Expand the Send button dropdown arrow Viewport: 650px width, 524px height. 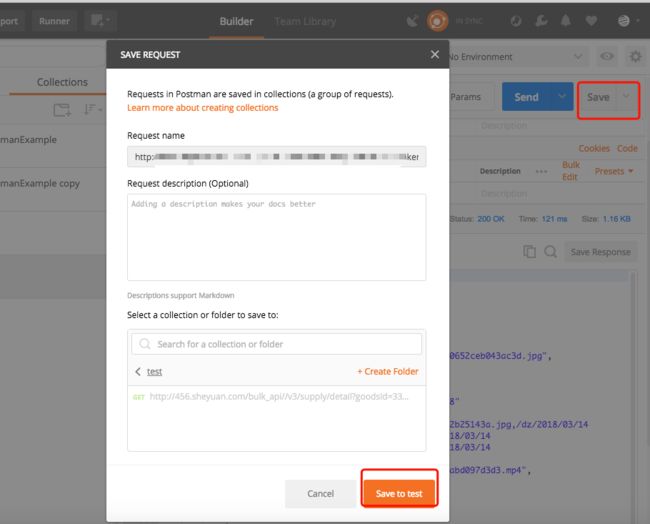[x=562, y=97]
